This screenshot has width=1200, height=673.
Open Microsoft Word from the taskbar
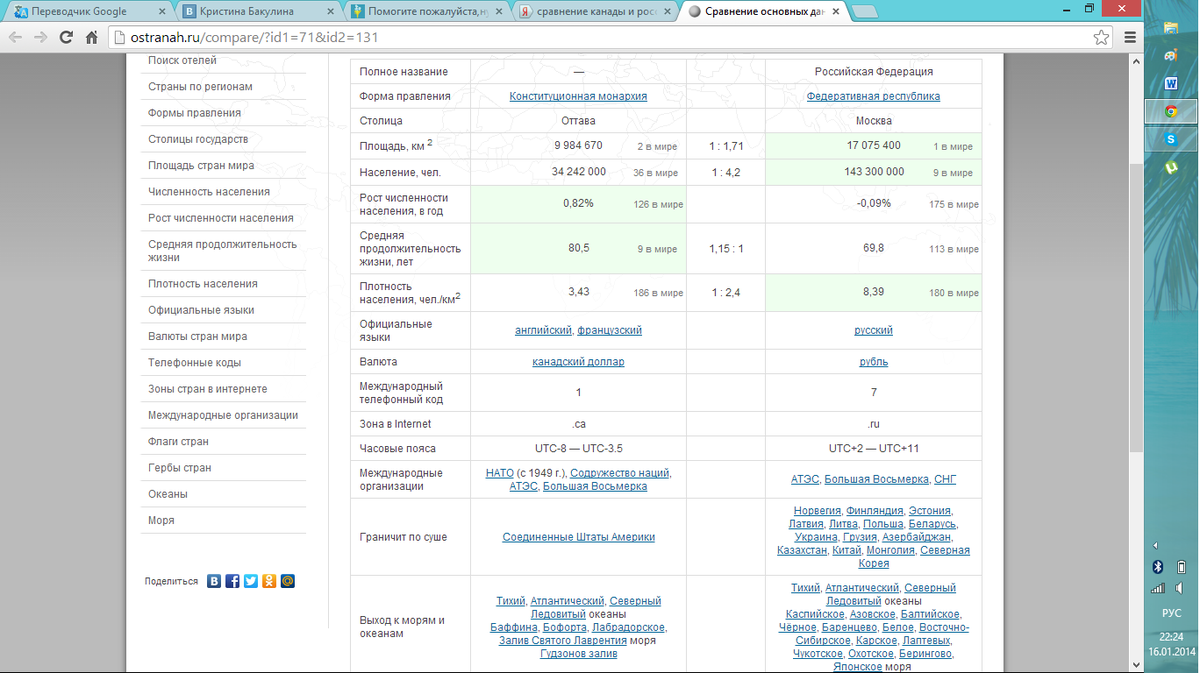1170,84
